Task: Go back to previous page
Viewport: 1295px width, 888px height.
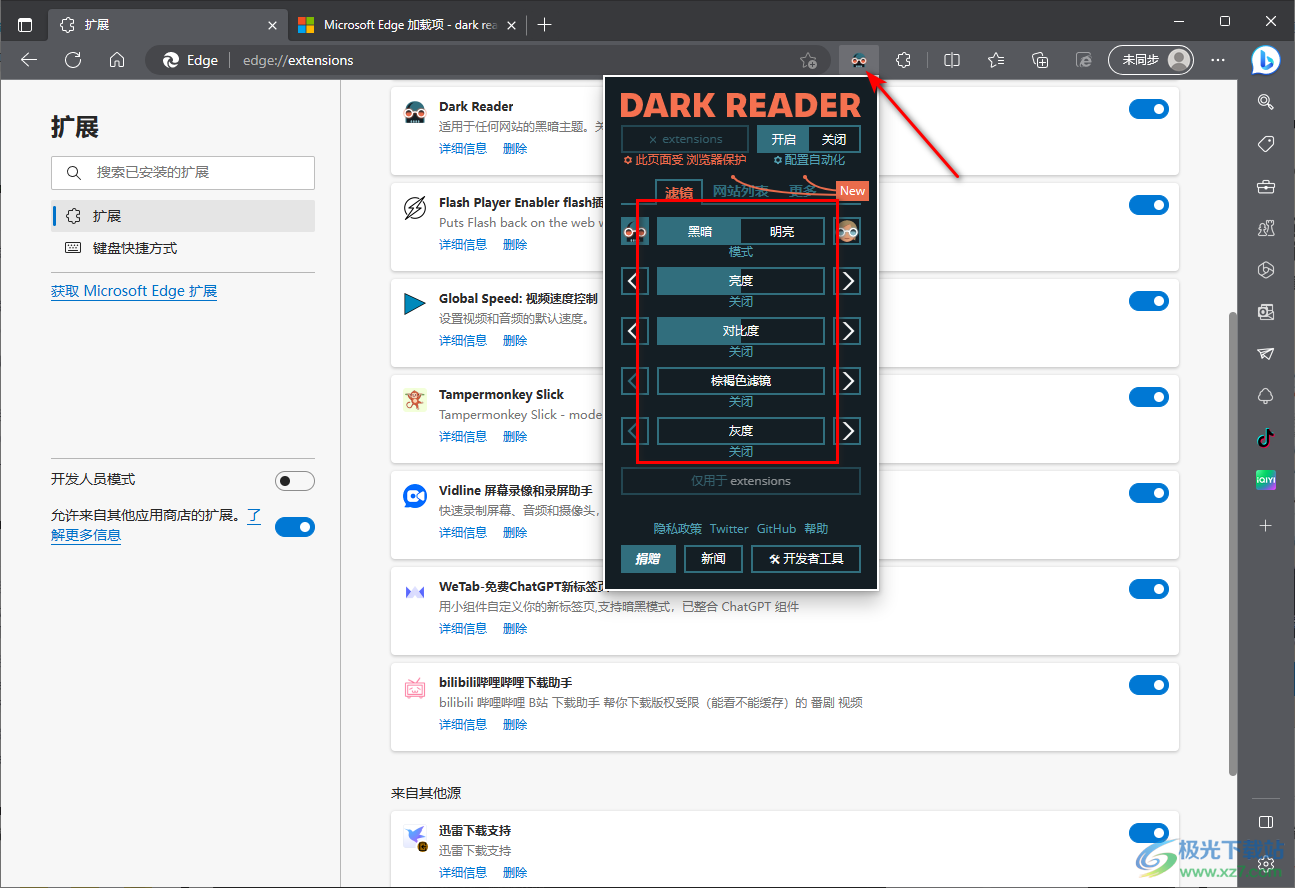Action: pyautogui.click(x=29, y=60)
